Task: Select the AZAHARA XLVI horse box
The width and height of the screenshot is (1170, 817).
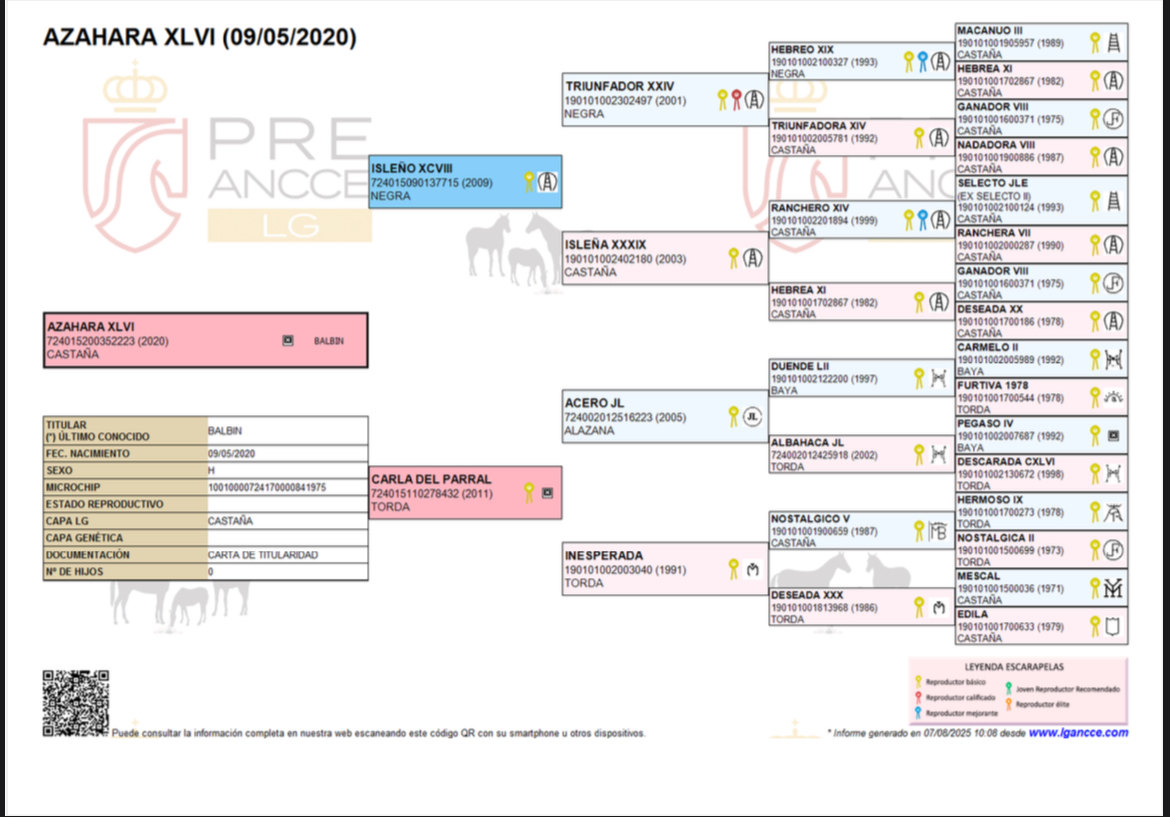Action: 205,340
